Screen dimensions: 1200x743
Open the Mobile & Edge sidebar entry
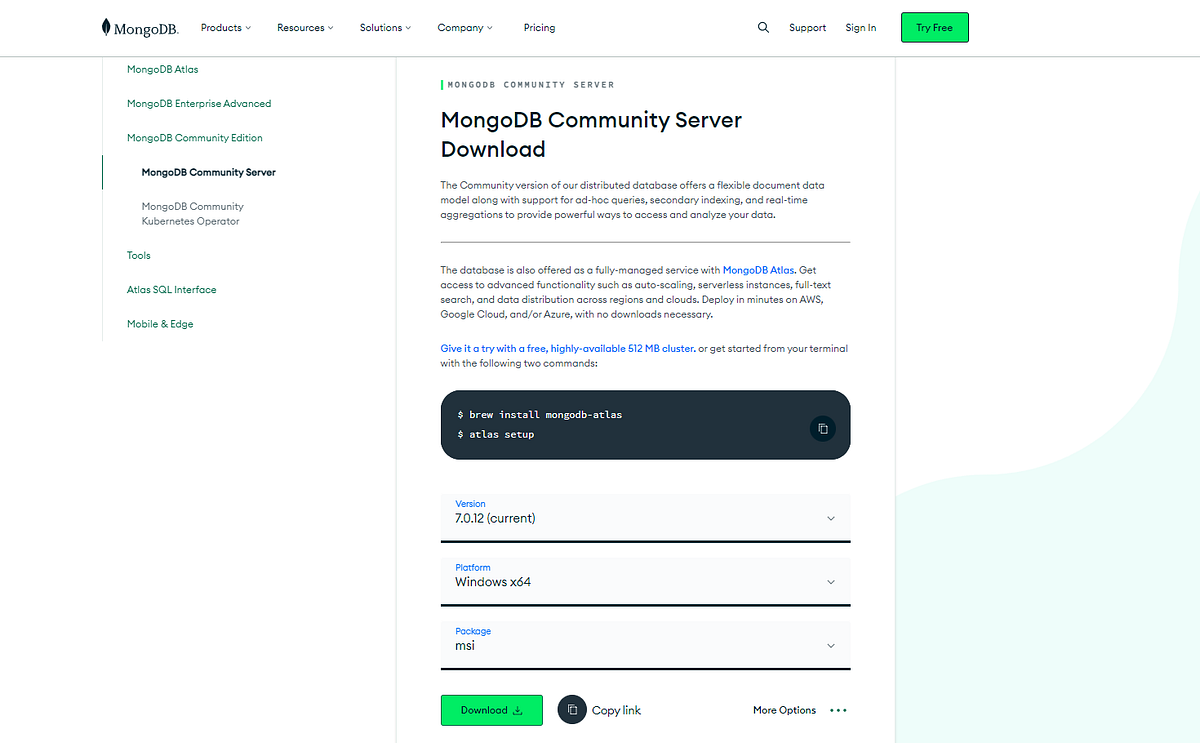pyautogui.click(x=160, y=323)
